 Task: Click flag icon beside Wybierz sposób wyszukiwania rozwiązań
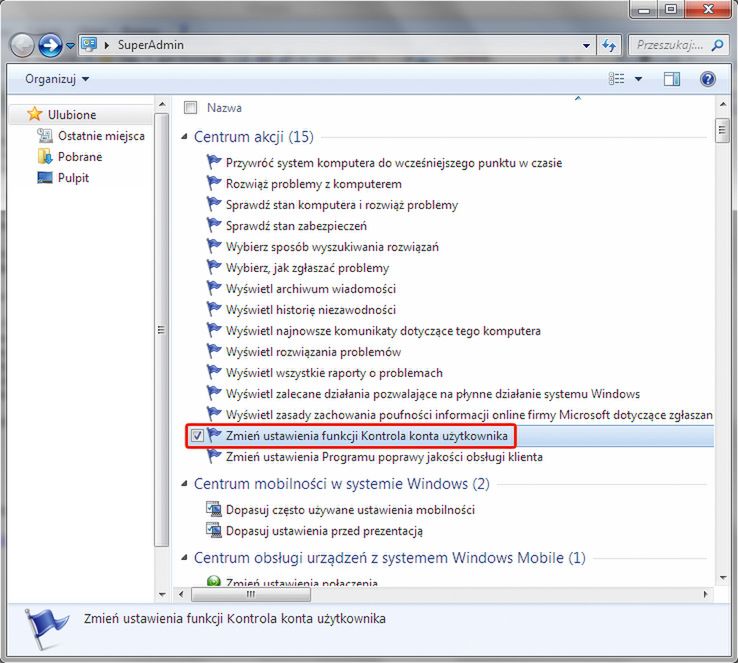[x=214, y=246]
